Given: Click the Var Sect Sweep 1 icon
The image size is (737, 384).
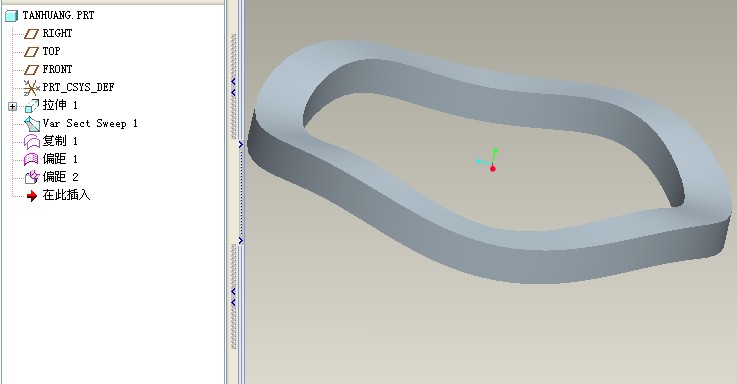Looking at the screenshot, I should tap(32, 124).
